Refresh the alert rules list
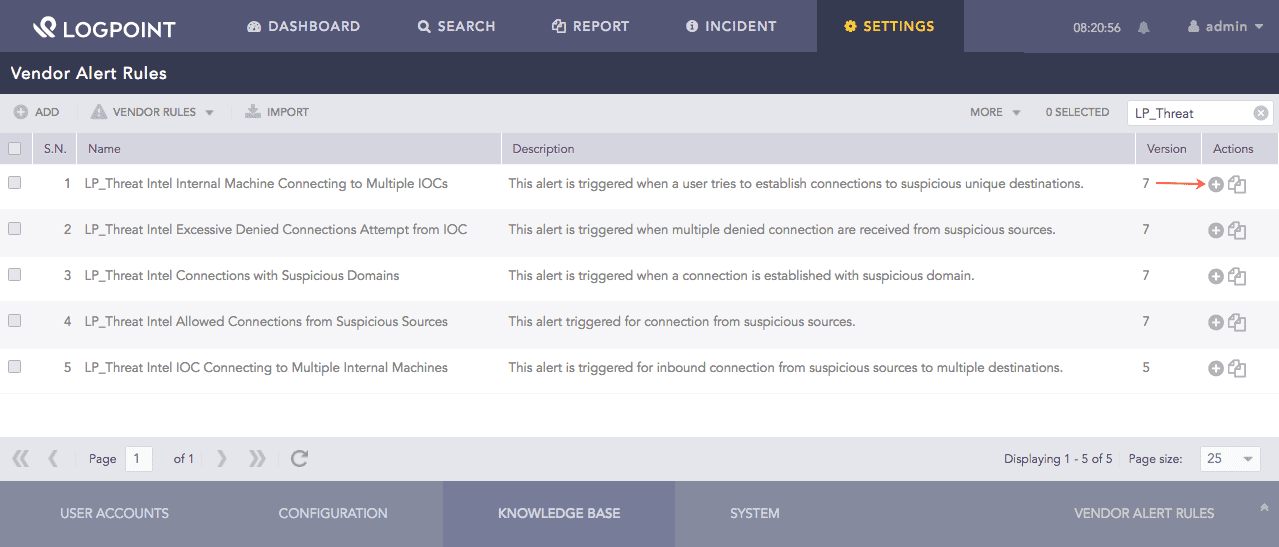 (299, 458)
